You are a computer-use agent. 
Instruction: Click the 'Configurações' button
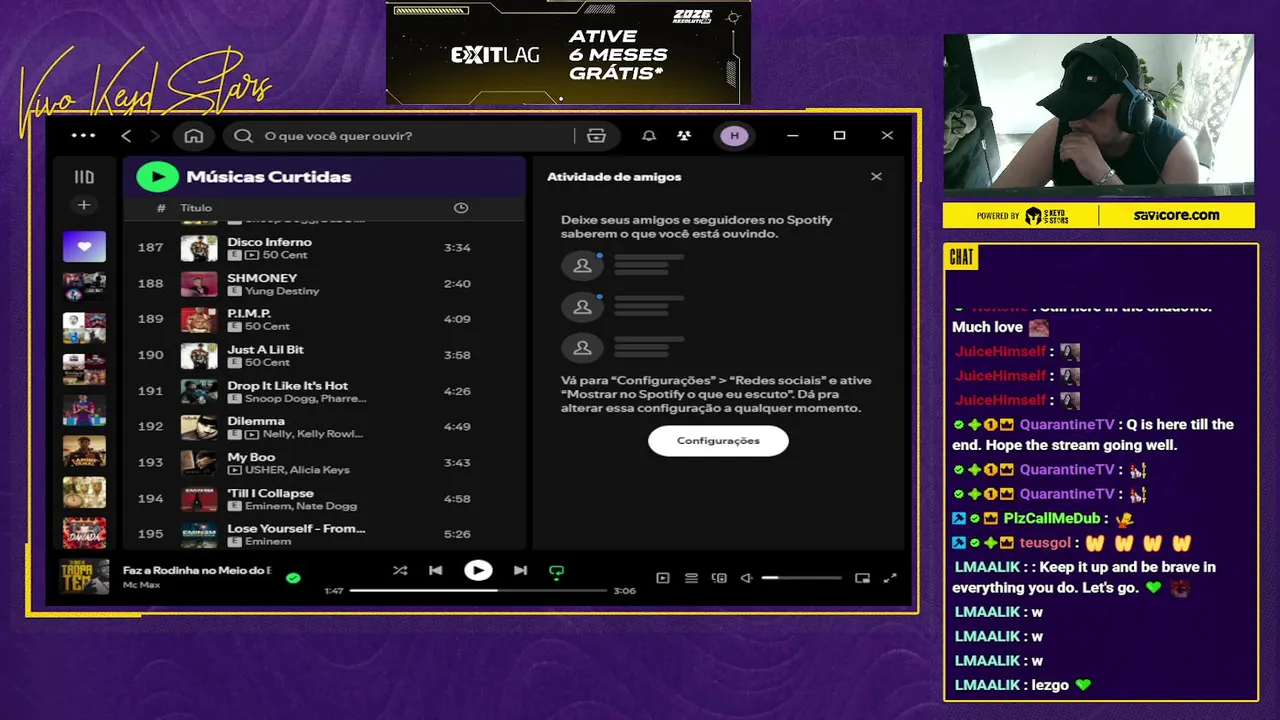coord(718,441)
